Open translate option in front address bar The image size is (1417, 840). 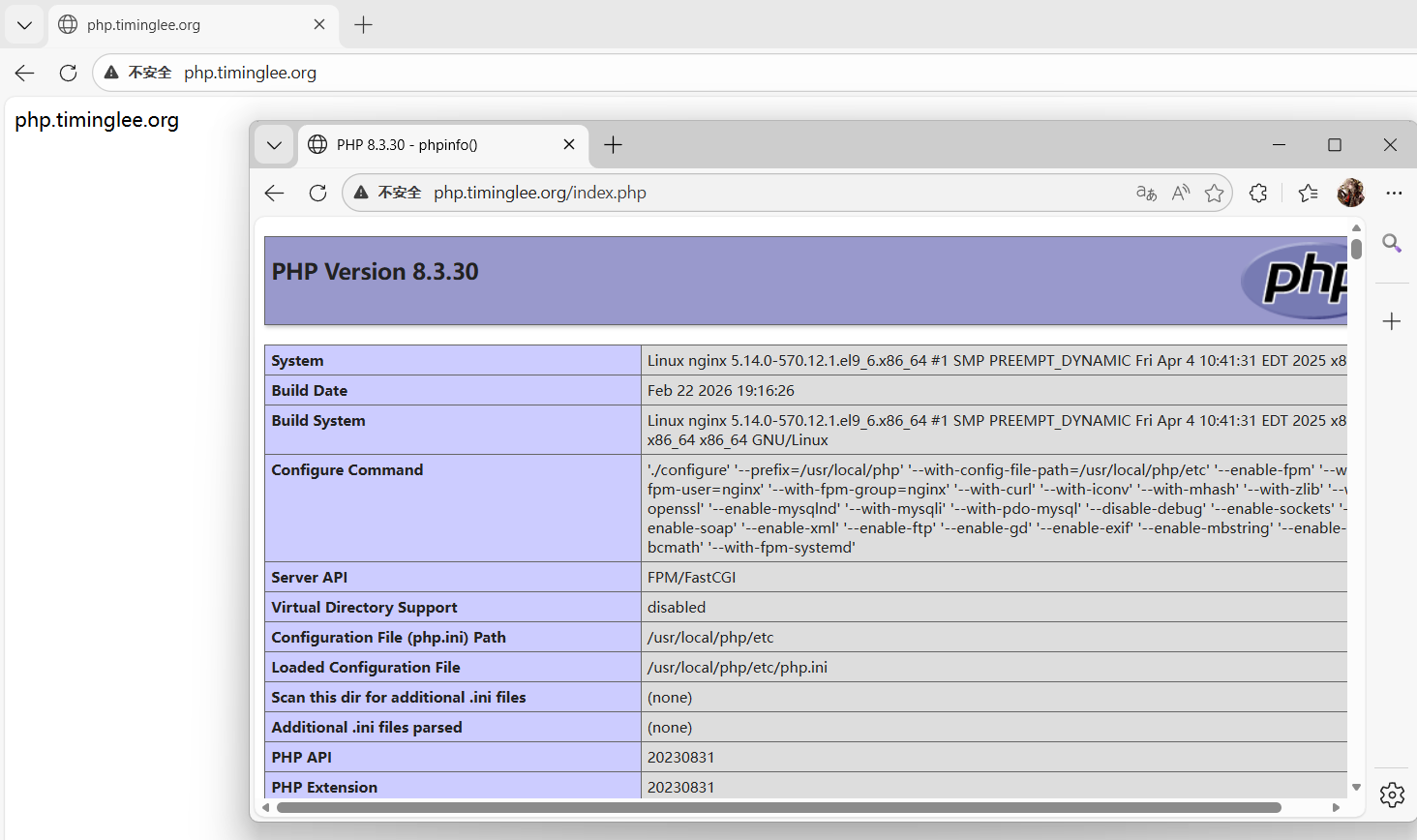(x=1146, y=193)
